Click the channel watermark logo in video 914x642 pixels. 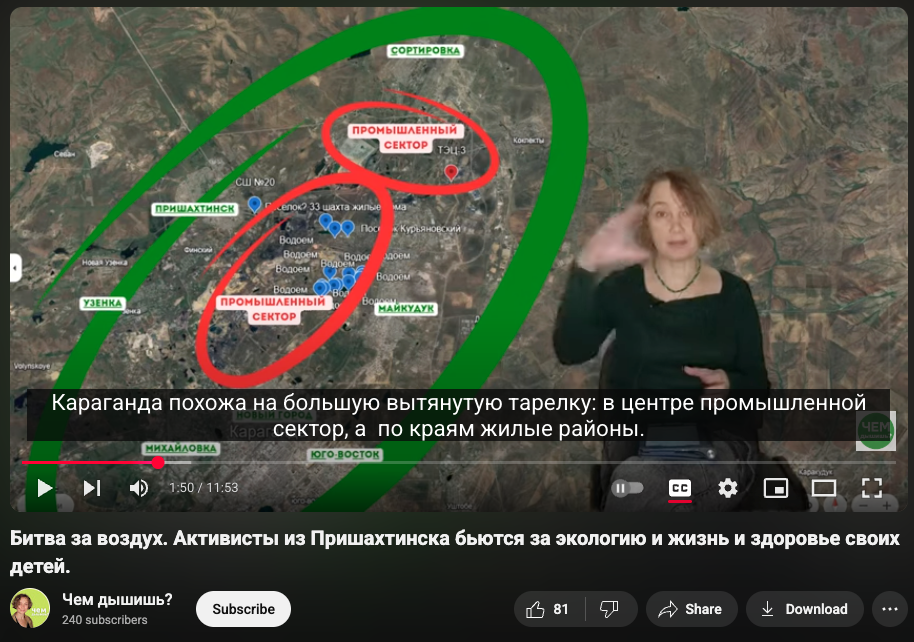[875, 430]
